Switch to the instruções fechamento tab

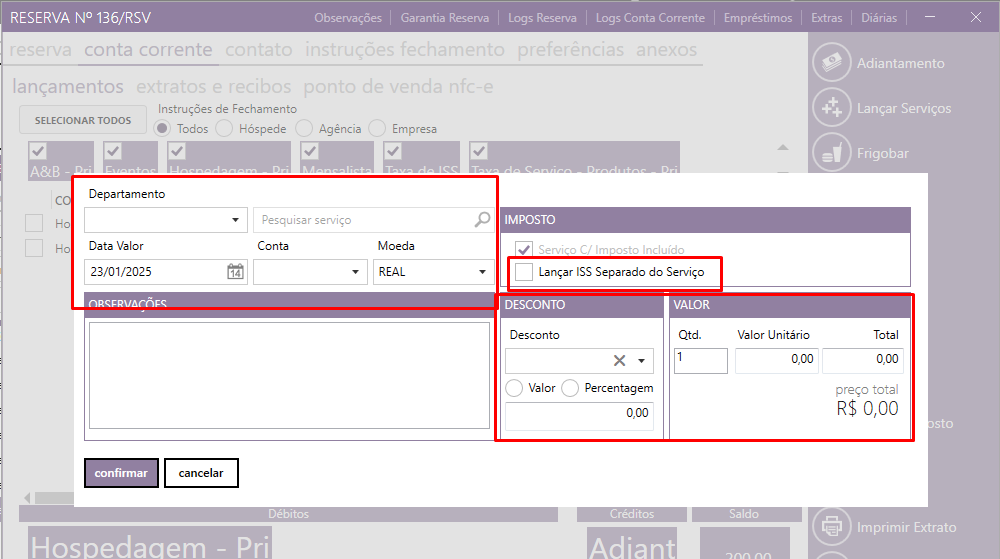[x=405, y=50]
